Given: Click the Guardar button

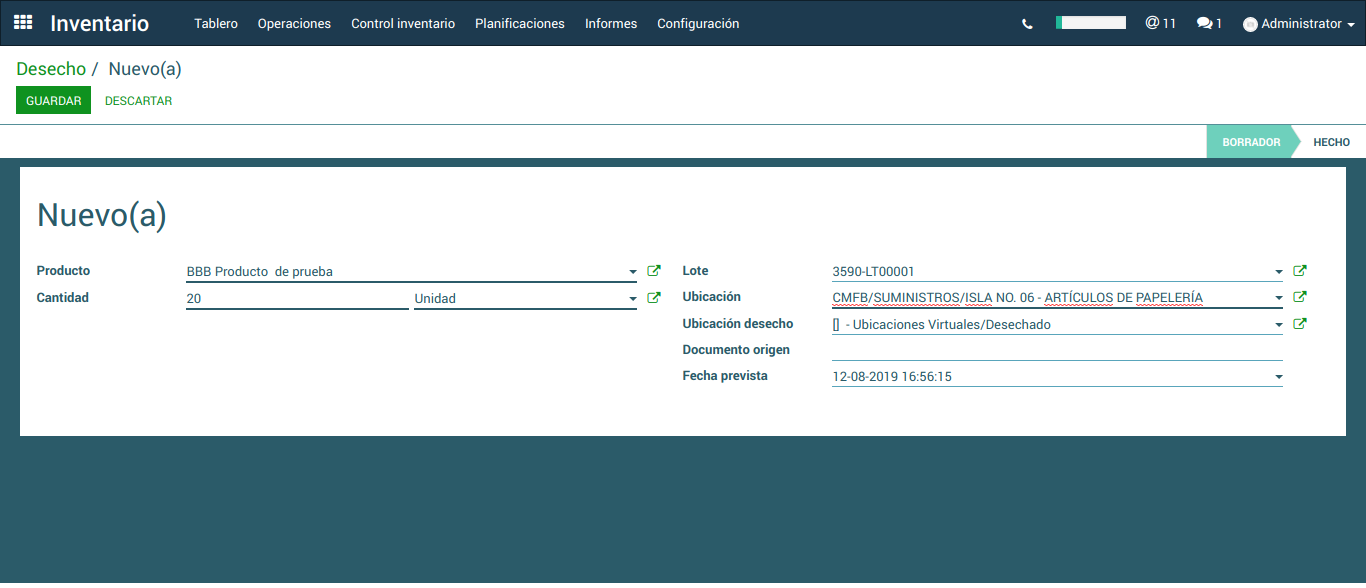Looking at the screenshot, I should click(x=53, y=101).
